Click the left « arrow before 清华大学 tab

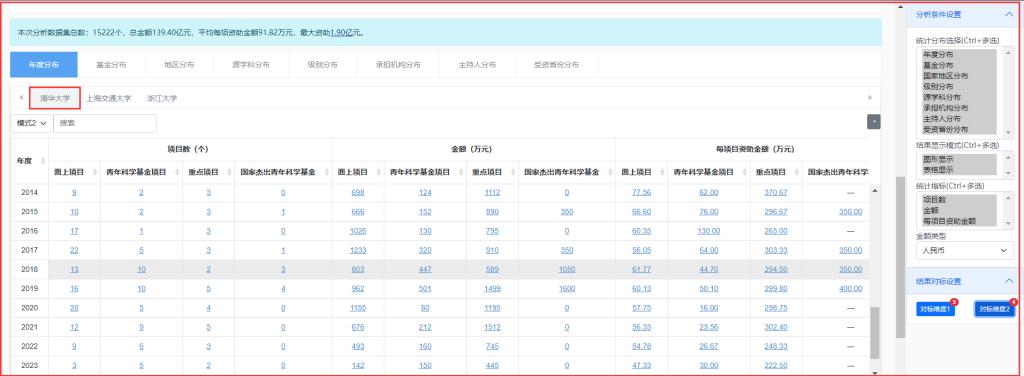coord(21,98)
